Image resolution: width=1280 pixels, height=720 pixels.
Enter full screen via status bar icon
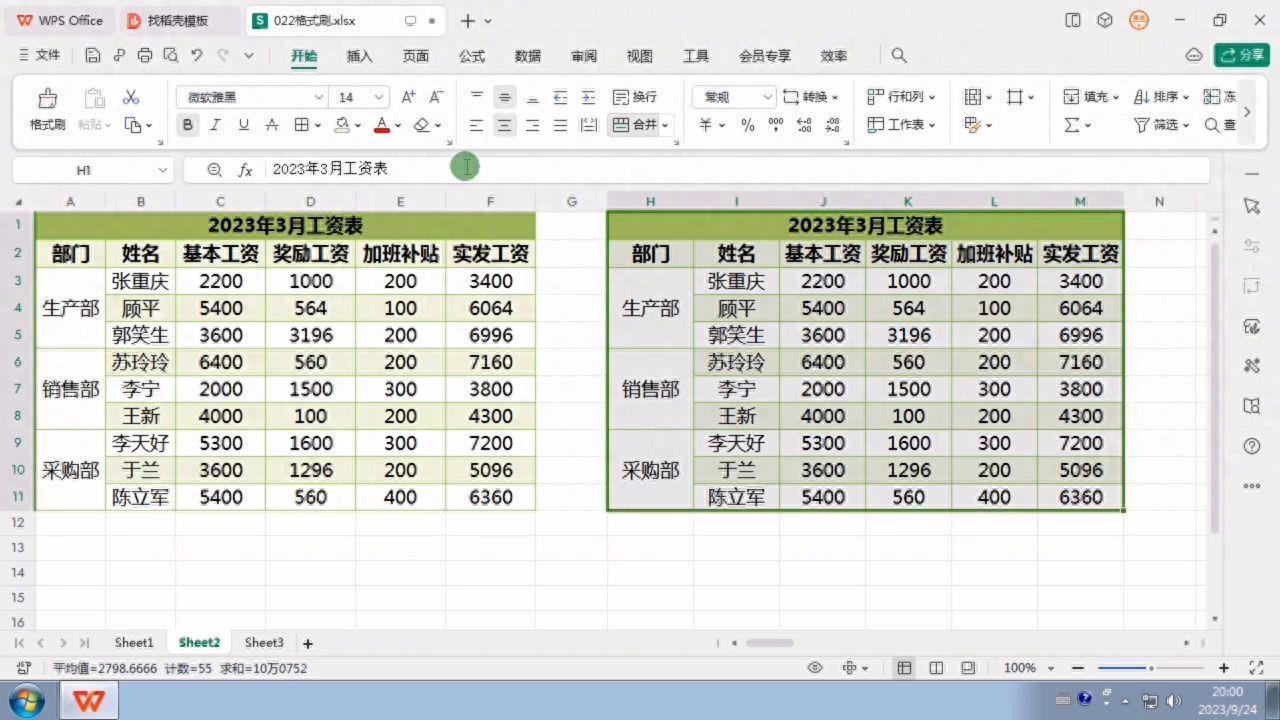coord(1257,668)
